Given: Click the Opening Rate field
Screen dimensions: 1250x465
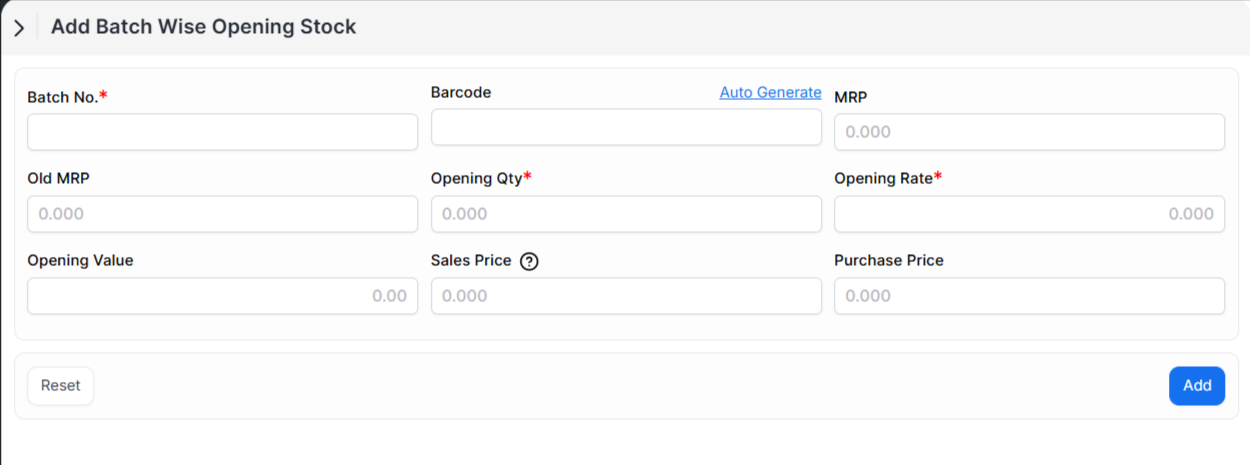Looking at the screenshot, I should point(1029,214).
